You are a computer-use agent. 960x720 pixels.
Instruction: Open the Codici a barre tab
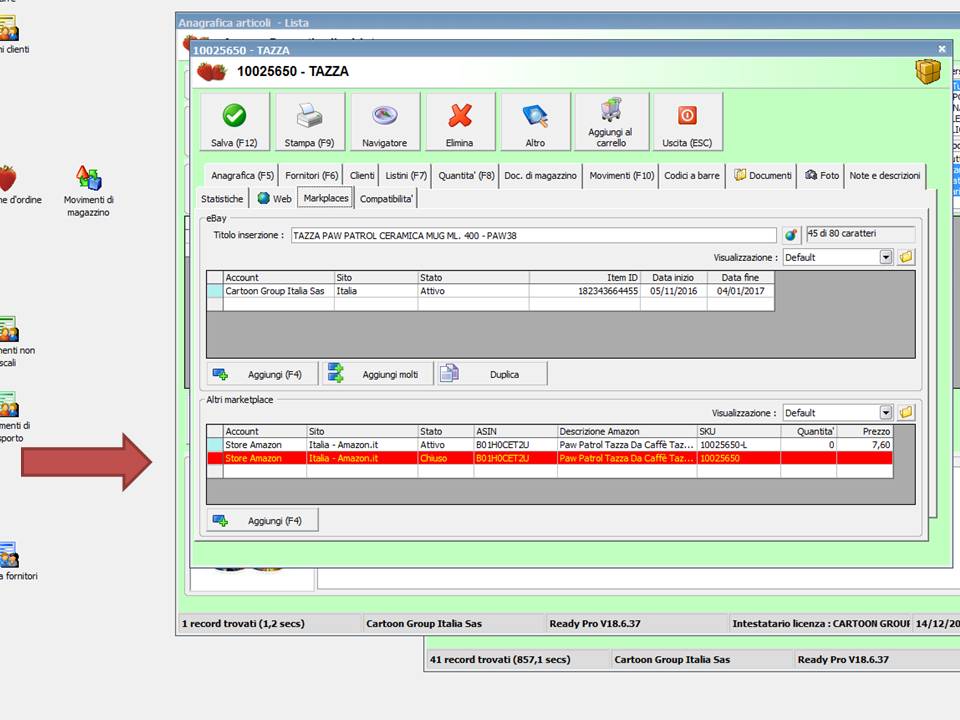coord(692,176)
